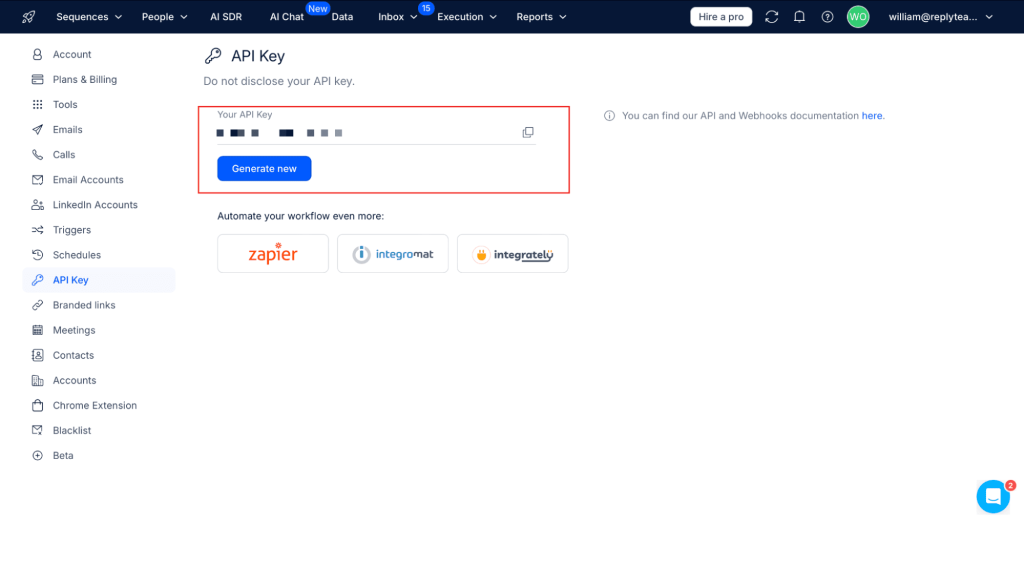The width and height of the screenshot is (1024, 569).
Task: Open Branded links in the sidebar
Action: click(x=84, y=305)
